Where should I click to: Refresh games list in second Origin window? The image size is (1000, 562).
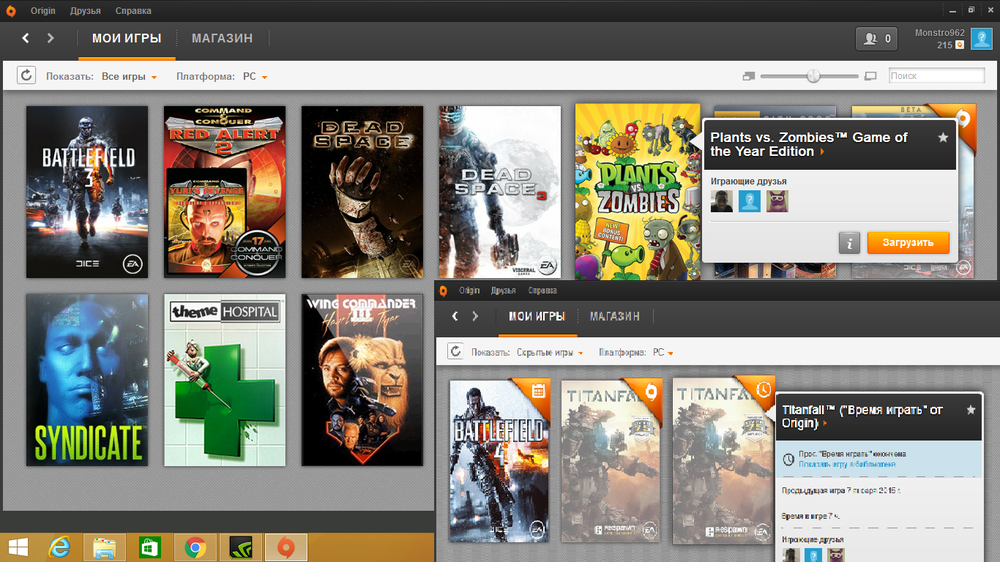(455, 351)
